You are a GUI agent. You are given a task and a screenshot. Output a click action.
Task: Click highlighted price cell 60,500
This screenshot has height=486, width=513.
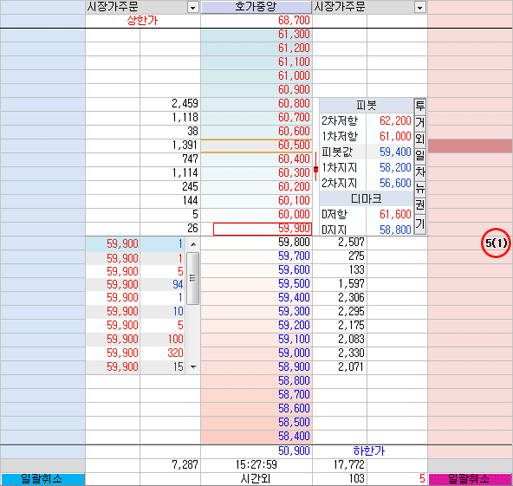[256, 145]
